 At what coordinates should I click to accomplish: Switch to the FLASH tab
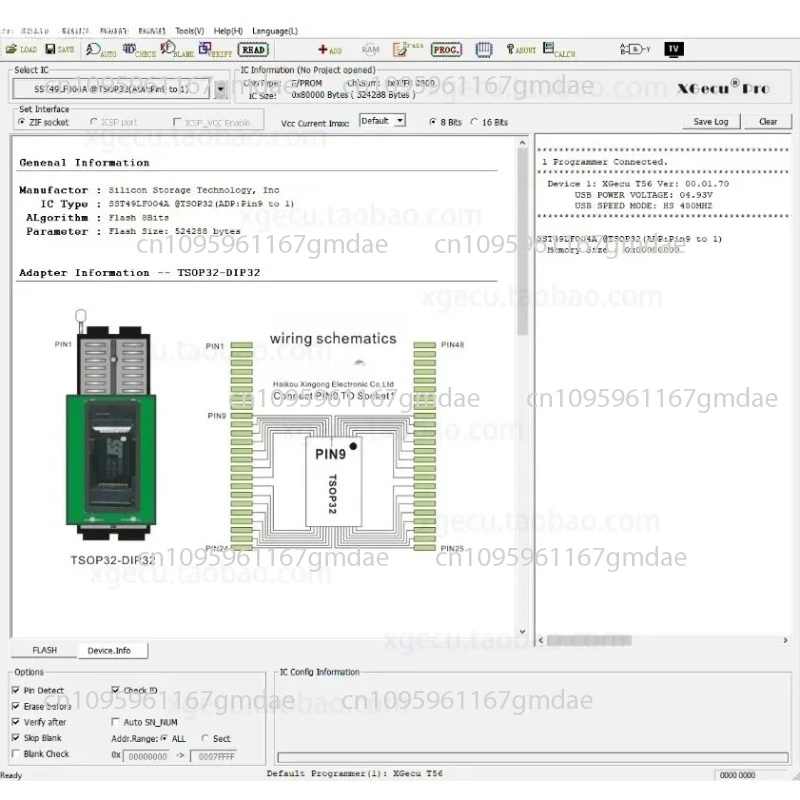44,650
